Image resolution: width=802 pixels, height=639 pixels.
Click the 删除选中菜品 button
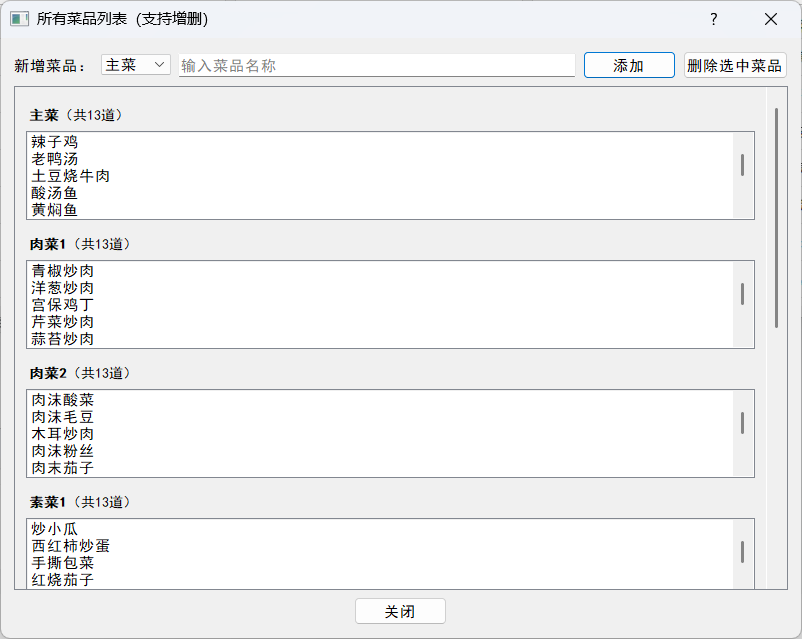(x=735, y=66)
